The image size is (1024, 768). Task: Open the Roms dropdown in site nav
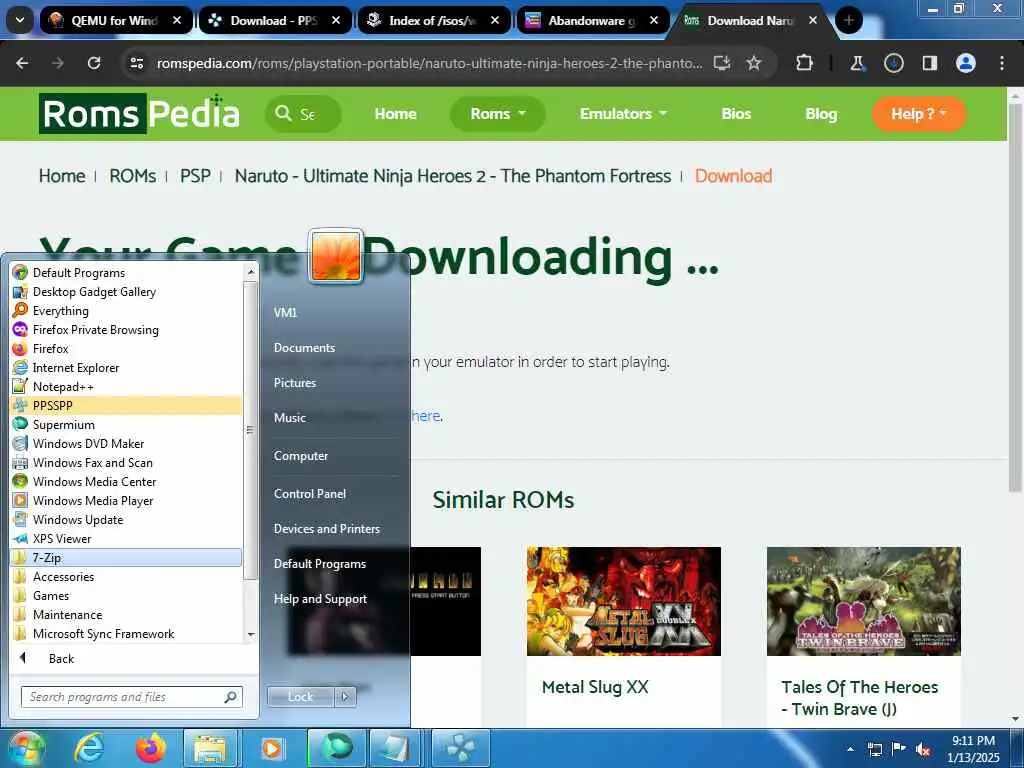pos(498,114)
